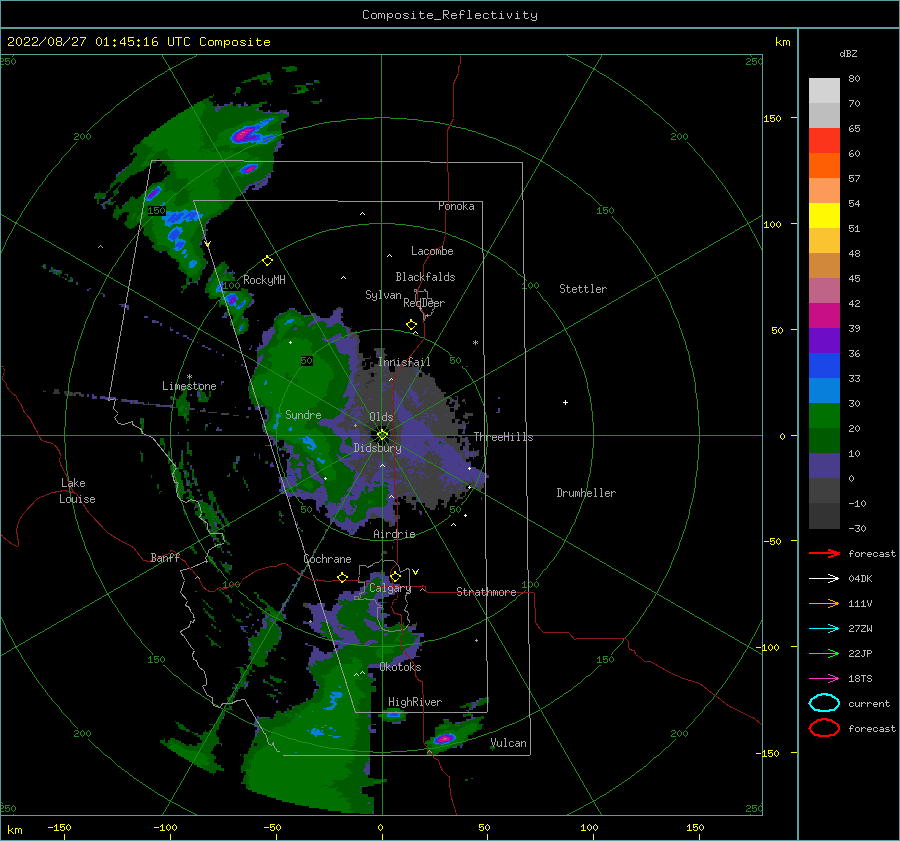Click the Banff label

click(165, 557)
